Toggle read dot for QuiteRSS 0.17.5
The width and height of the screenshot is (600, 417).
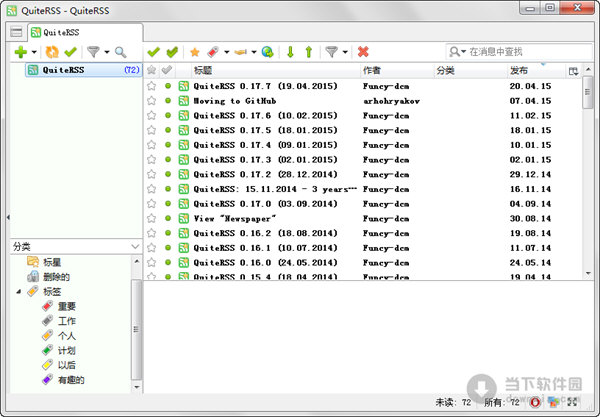click(x=168, y=130)
